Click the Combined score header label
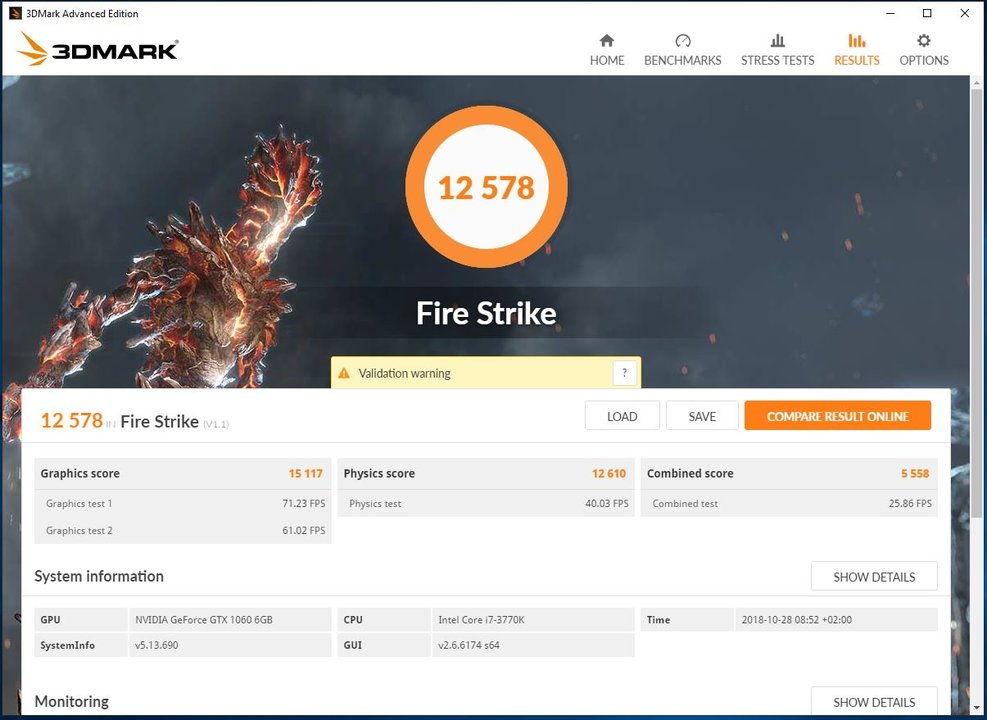The height and width of the screenshot is (720, 987). coord(690,473)
